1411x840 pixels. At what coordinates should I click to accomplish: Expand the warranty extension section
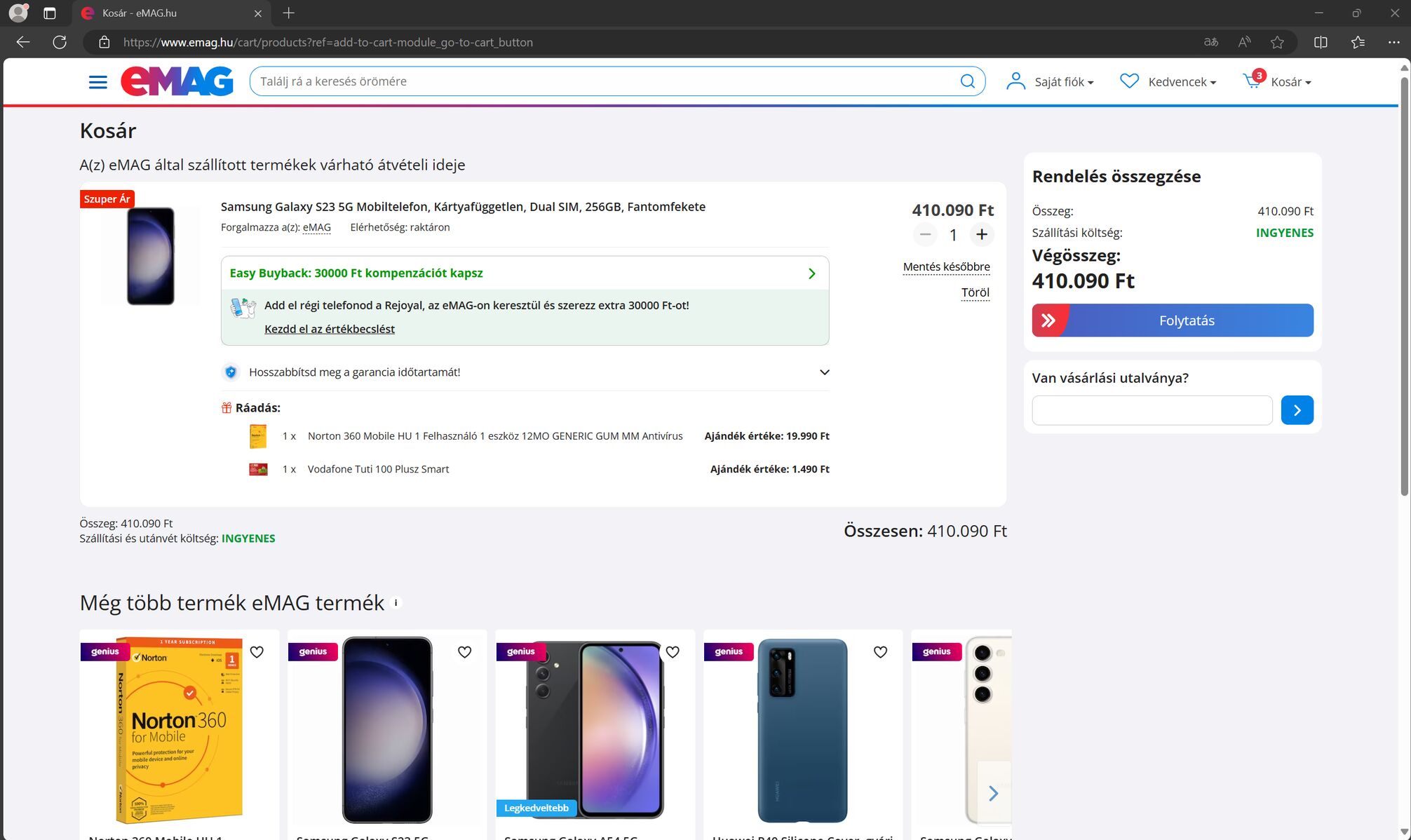coord(824,372)
